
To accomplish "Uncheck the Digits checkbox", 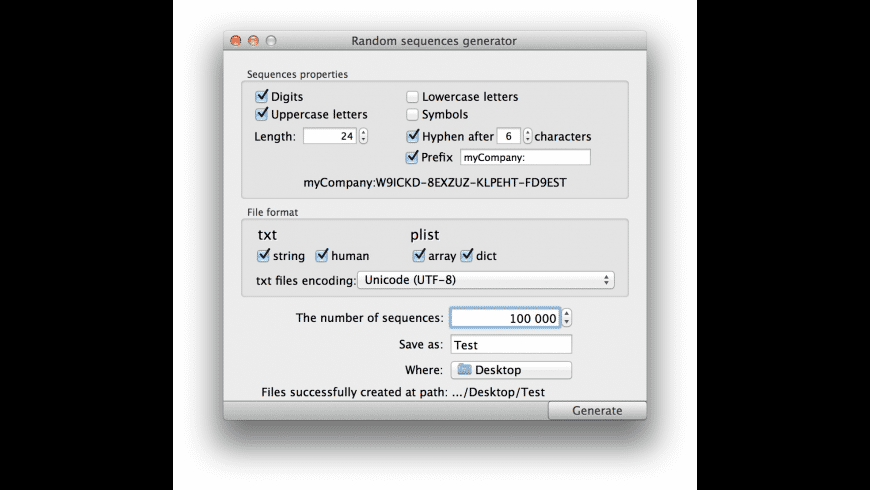I will [x=261, y=97].
